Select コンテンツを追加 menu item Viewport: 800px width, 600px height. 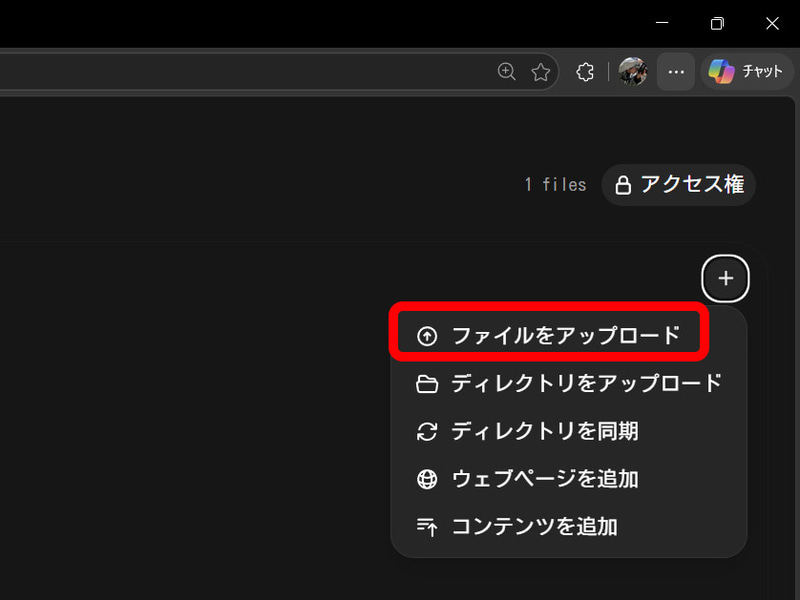pyautogui.click(x=569, y=527)
